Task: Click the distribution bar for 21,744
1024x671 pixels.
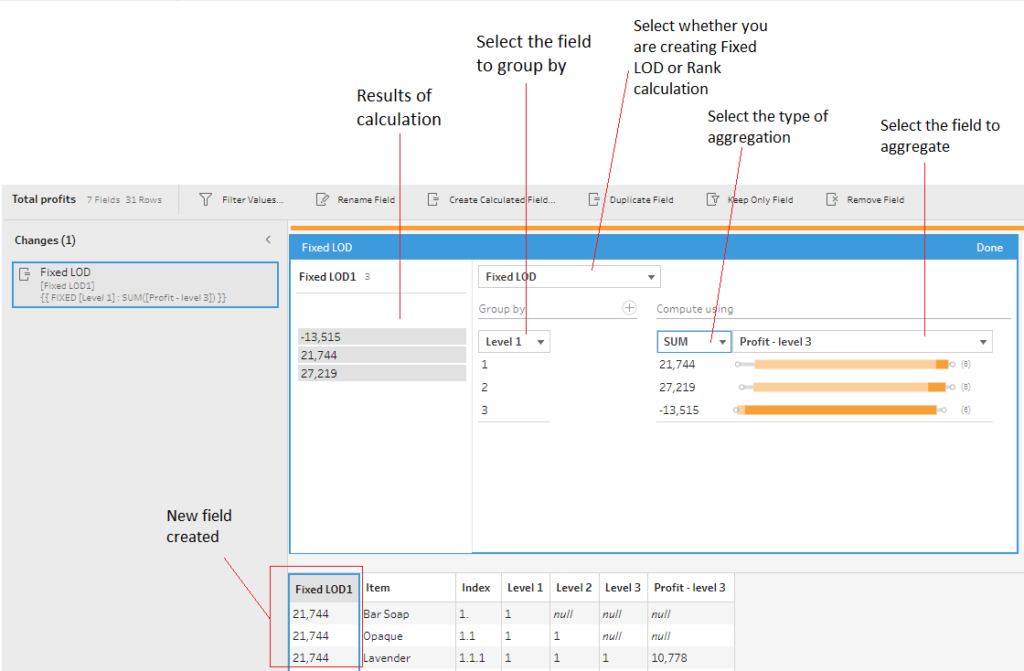Action: tap(845, 365)
